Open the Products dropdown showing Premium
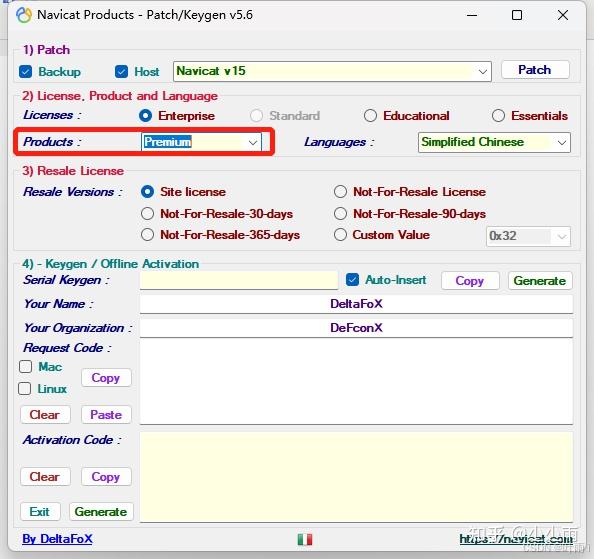Image resolution: width=594 pixels, height=559 pixels. click(201, 142)
